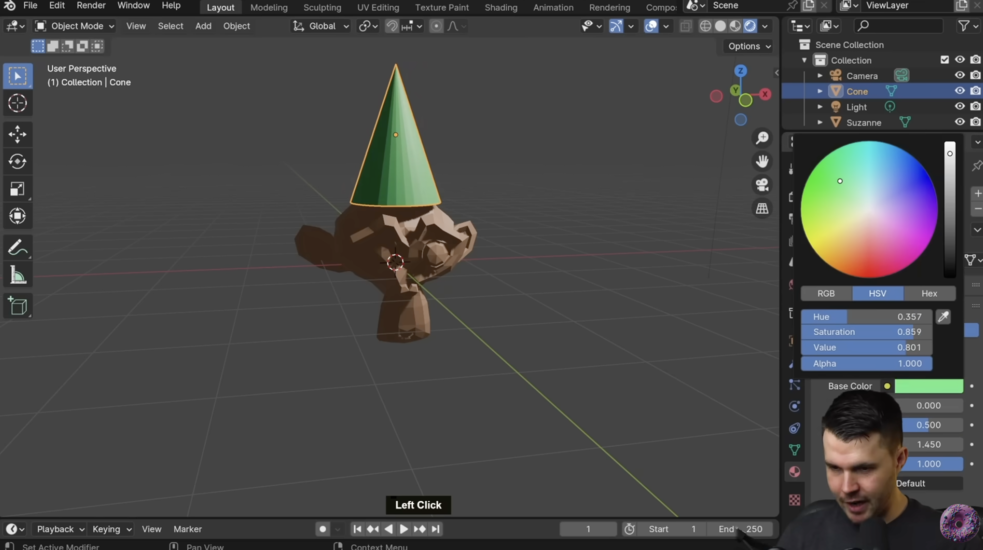Open the File menu
This screenshot has height=550, width=983.
click(x=30, y=6)
